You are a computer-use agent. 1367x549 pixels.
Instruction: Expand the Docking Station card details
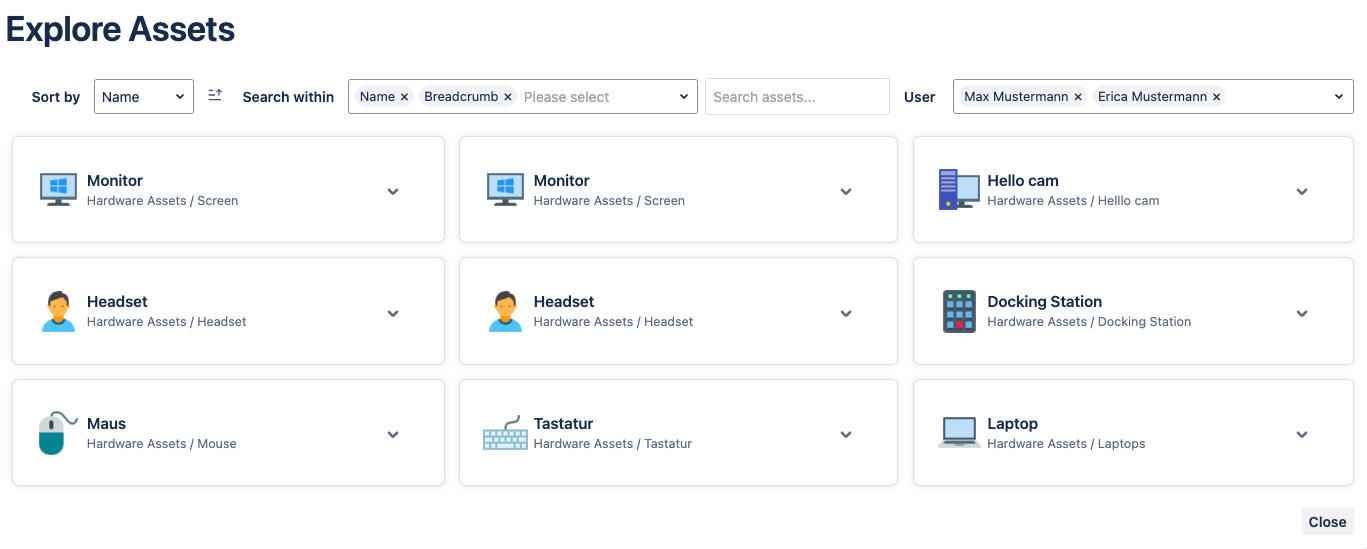pos(1302,313)
